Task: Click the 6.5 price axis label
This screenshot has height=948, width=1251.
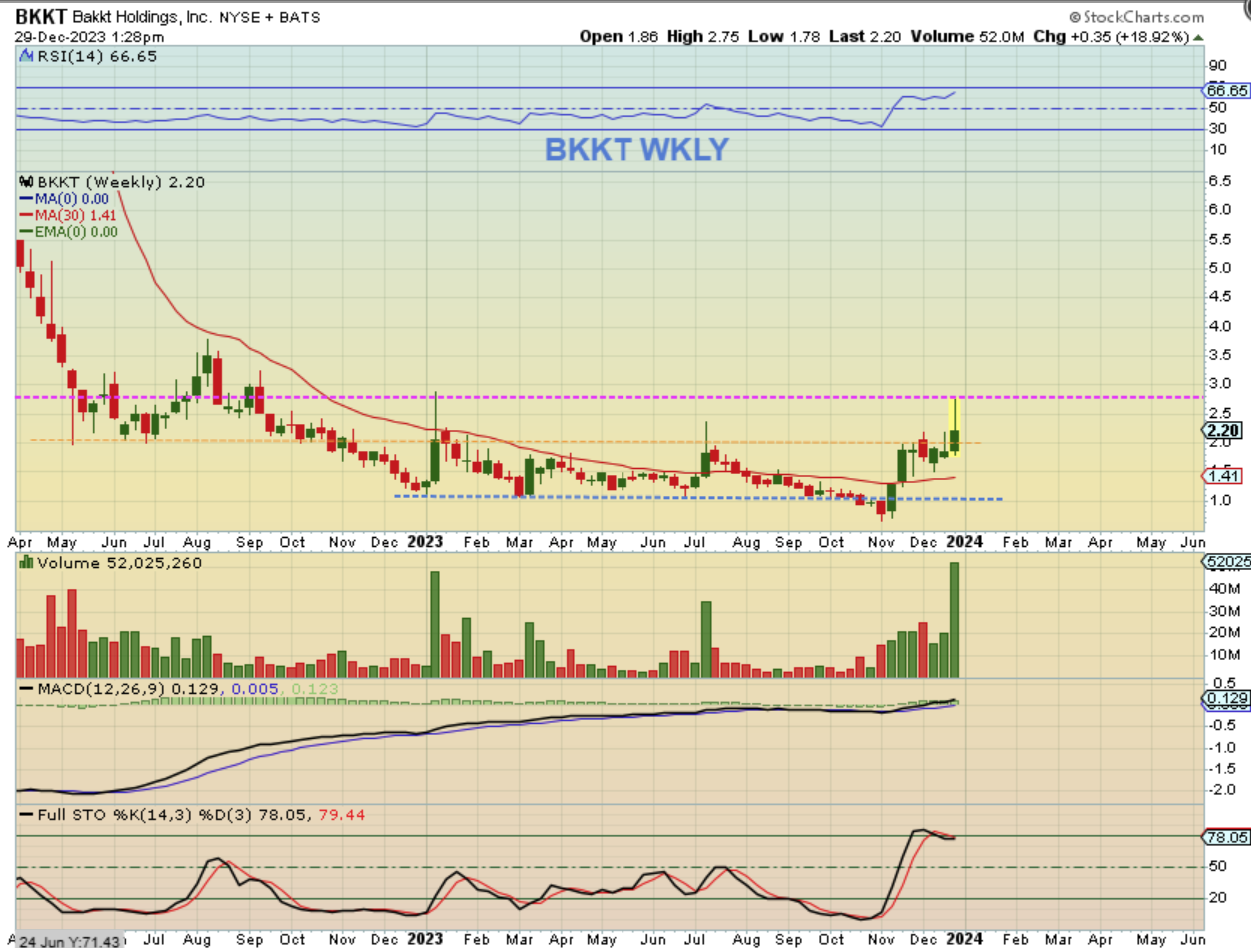Action: (1218, 182)
